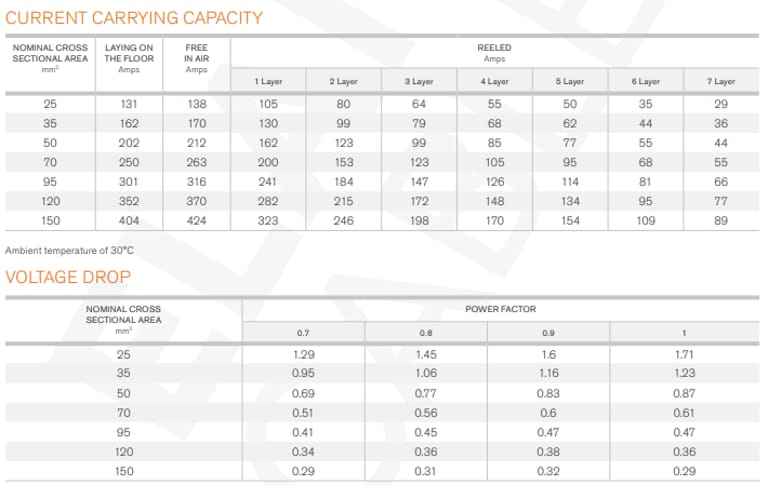This screenshot has height=485, width=768.
Task: Click the 'POWER FACTOR' group header
Action: tap(497, 309)
